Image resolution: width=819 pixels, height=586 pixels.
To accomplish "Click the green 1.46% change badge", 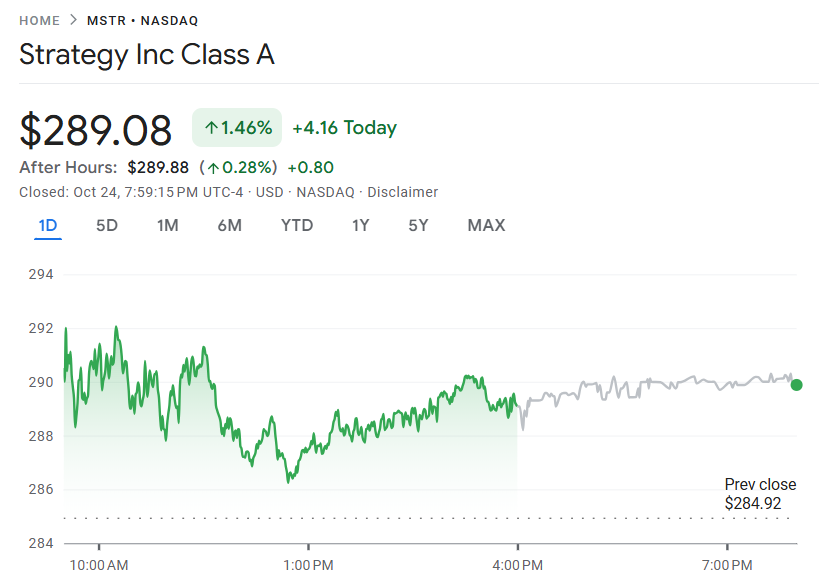I will (x=237, y=128).
